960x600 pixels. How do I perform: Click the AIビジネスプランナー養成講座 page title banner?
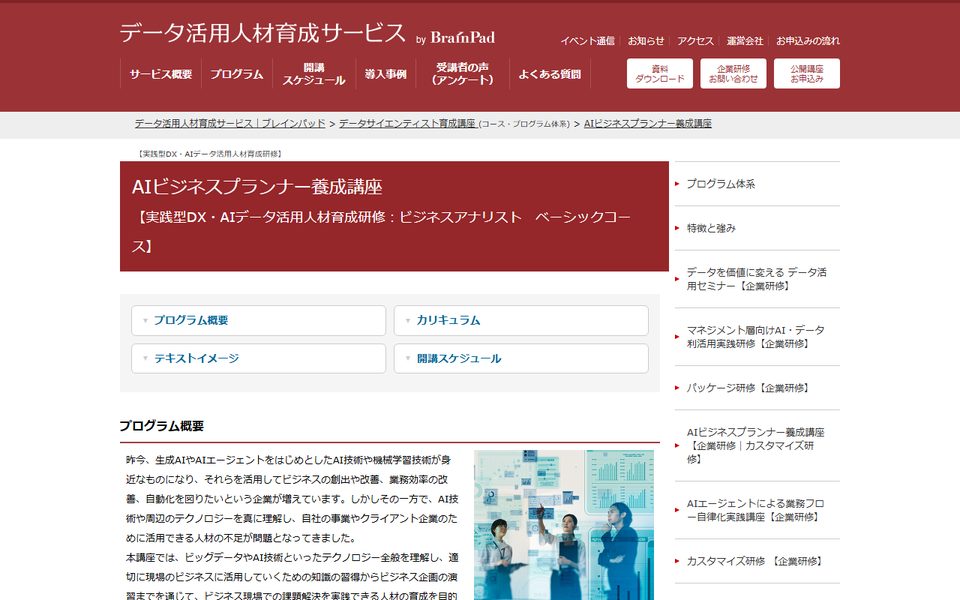[x=394, y=216]
